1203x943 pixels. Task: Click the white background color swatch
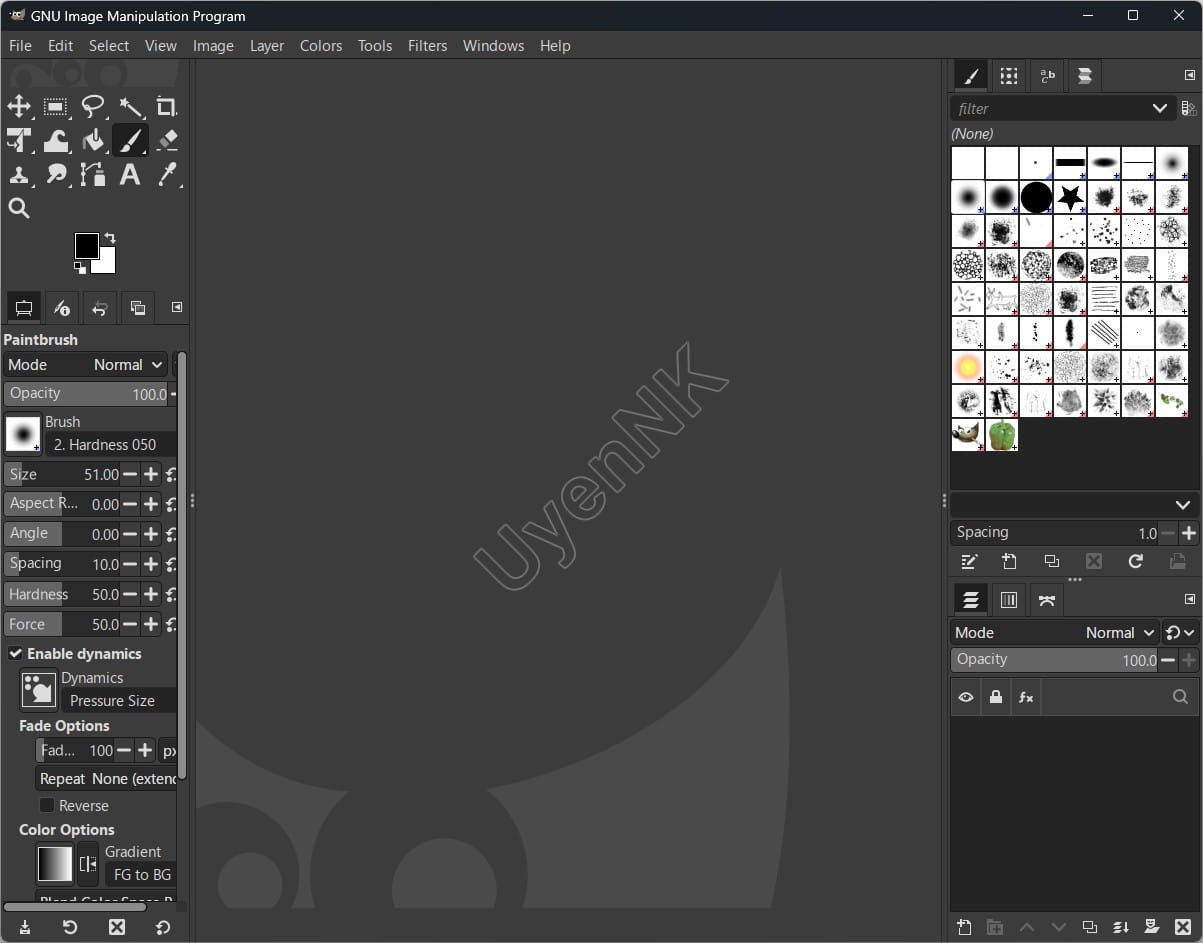[x=107, y=264]
